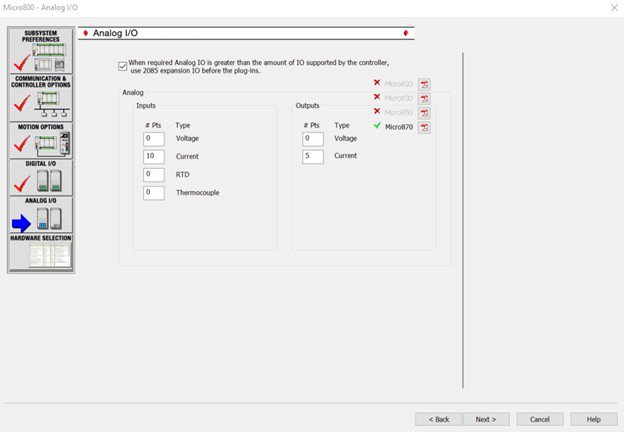Open the Subsystem Preferences step
624x432 pixels.
point(41,51)
